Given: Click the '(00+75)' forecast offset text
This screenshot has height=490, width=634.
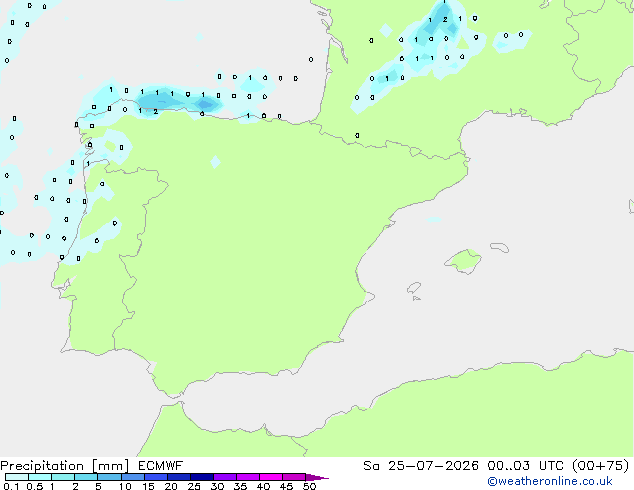Looking at the screenshot, I should point(601,466).
